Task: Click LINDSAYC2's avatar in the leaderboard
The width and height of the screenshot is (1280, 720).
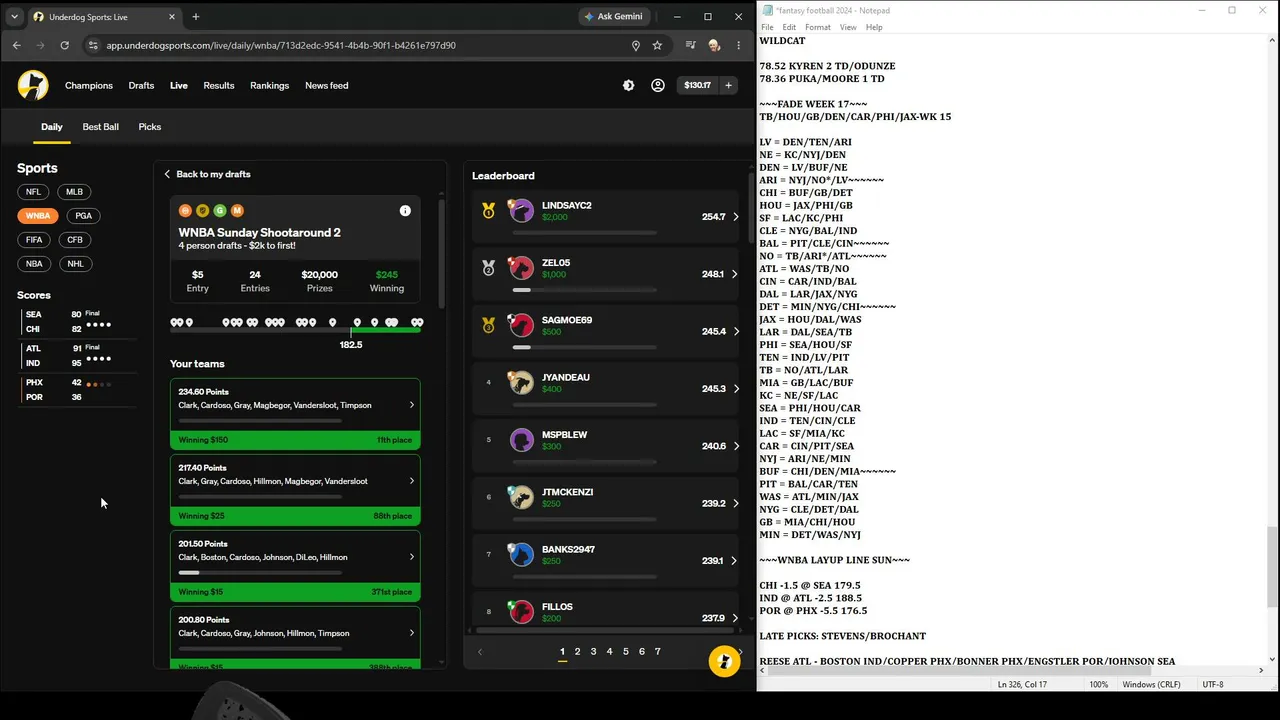Action: pyautogui.click(x=521, y=210)
